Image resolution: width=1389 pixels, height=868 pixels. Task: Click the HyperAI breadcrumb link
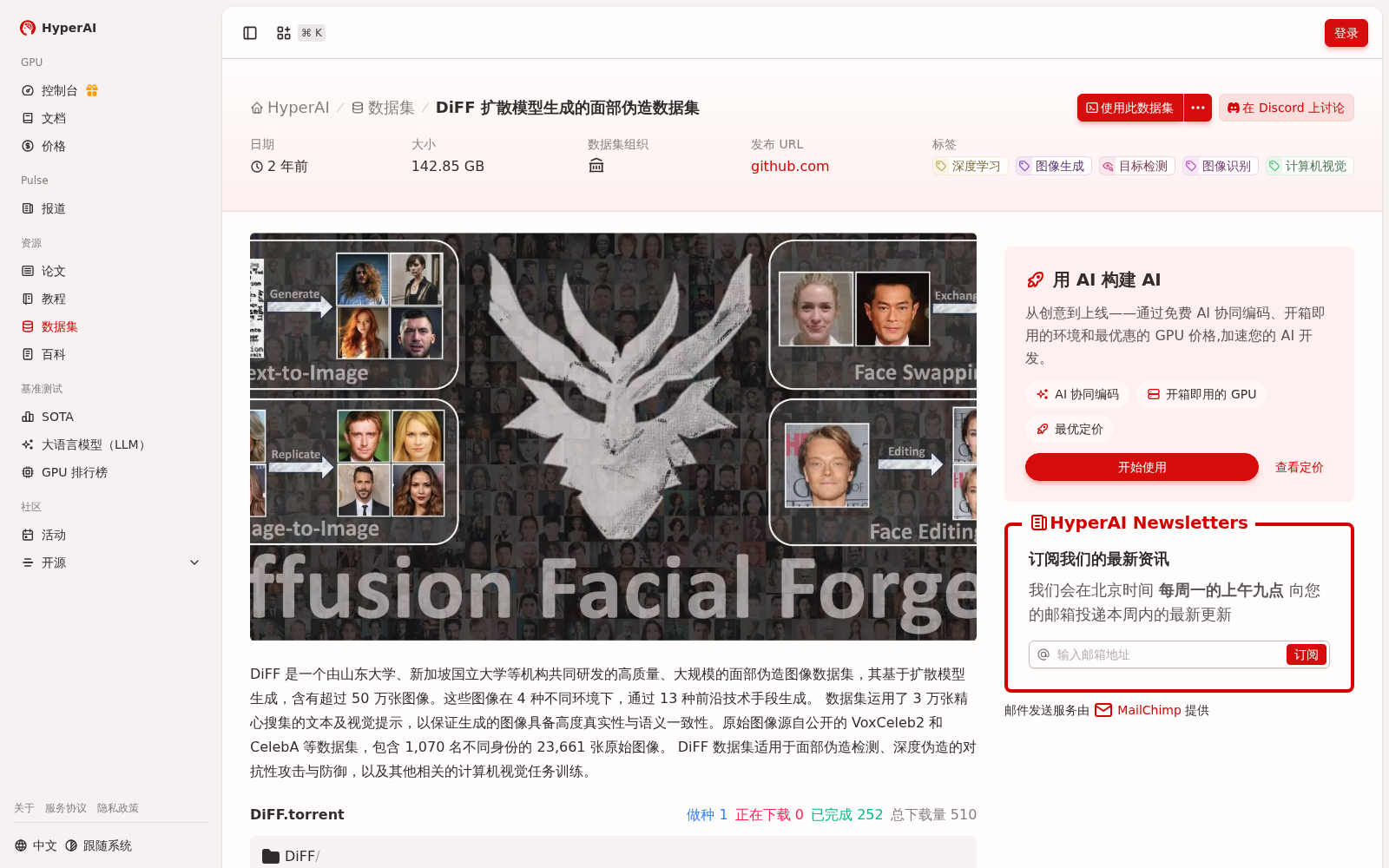(290, 108)
